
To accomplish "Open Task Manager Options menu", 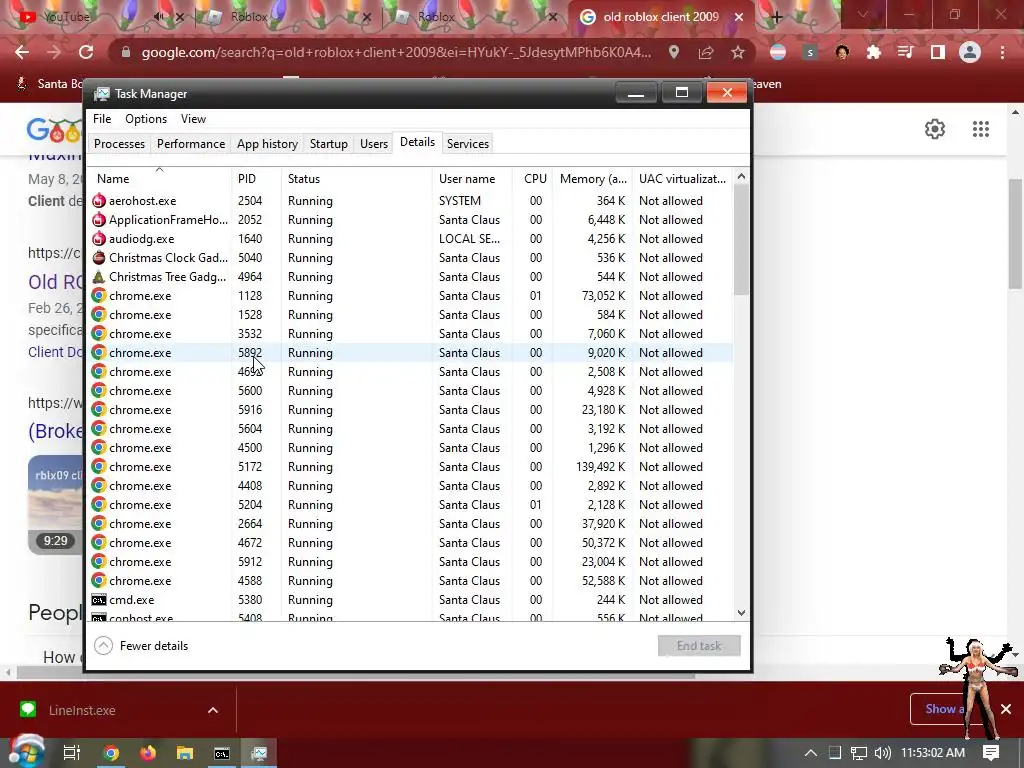I will pos(146,119).
